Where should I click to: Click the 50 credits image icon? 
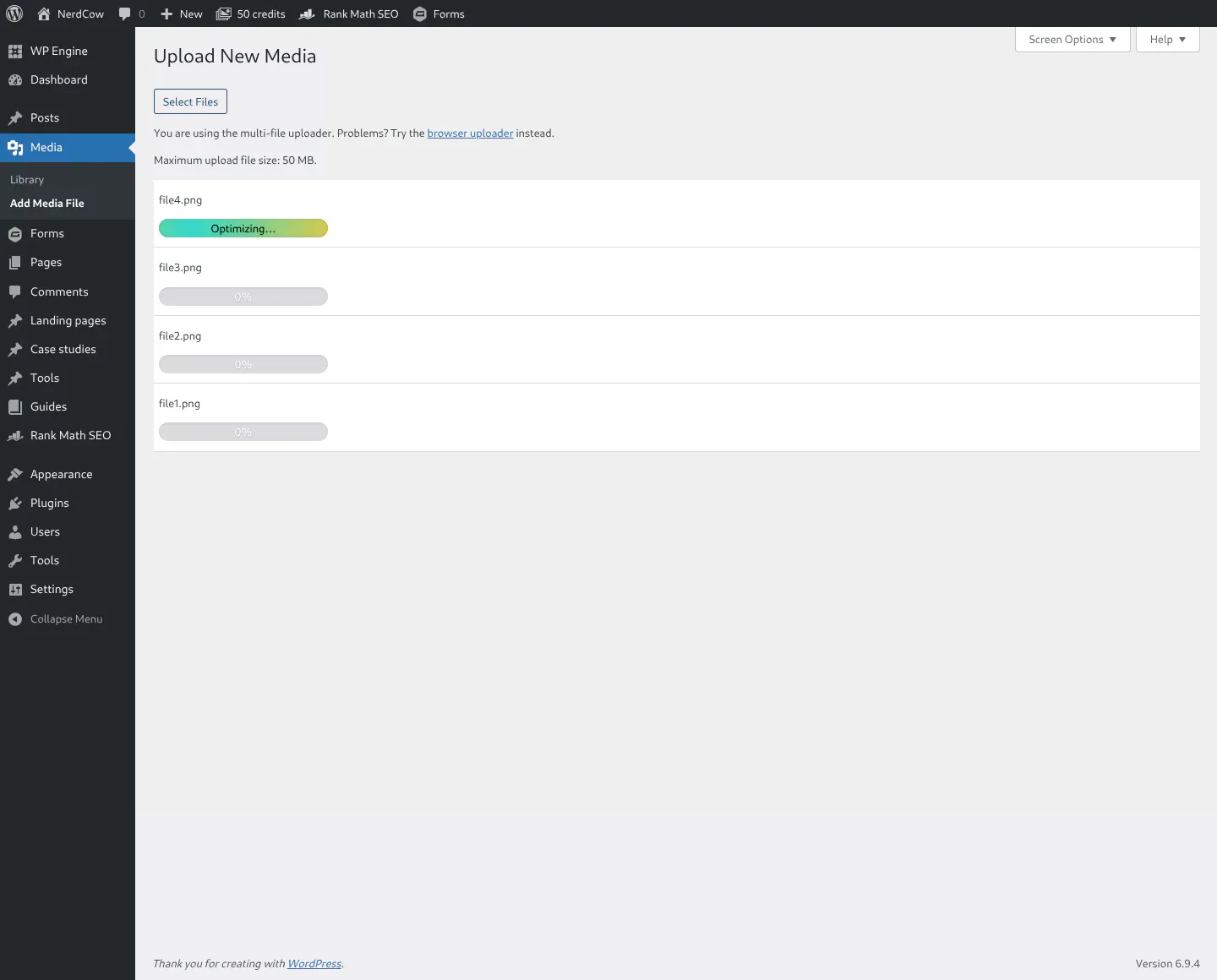[x=224, y=14]
